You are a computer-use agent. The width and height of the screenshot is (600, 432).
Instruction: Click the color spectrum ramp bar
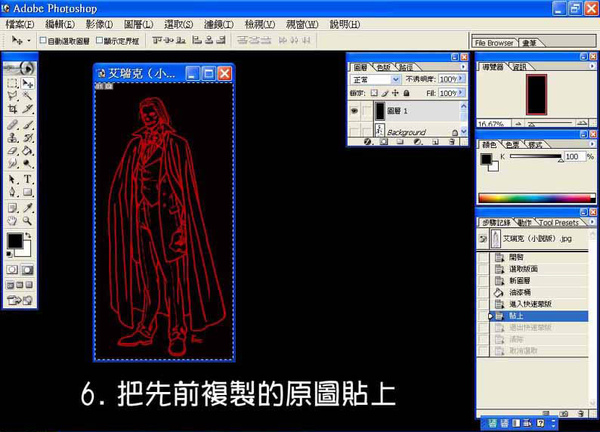(536, 198)
